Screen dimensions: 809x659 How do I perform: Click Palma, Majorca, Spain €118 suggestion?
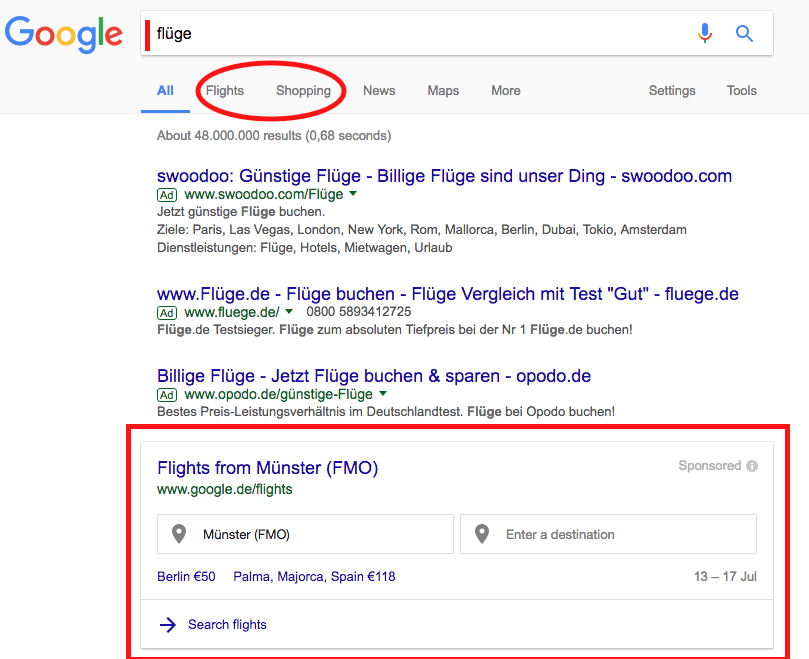pos(314,576)
